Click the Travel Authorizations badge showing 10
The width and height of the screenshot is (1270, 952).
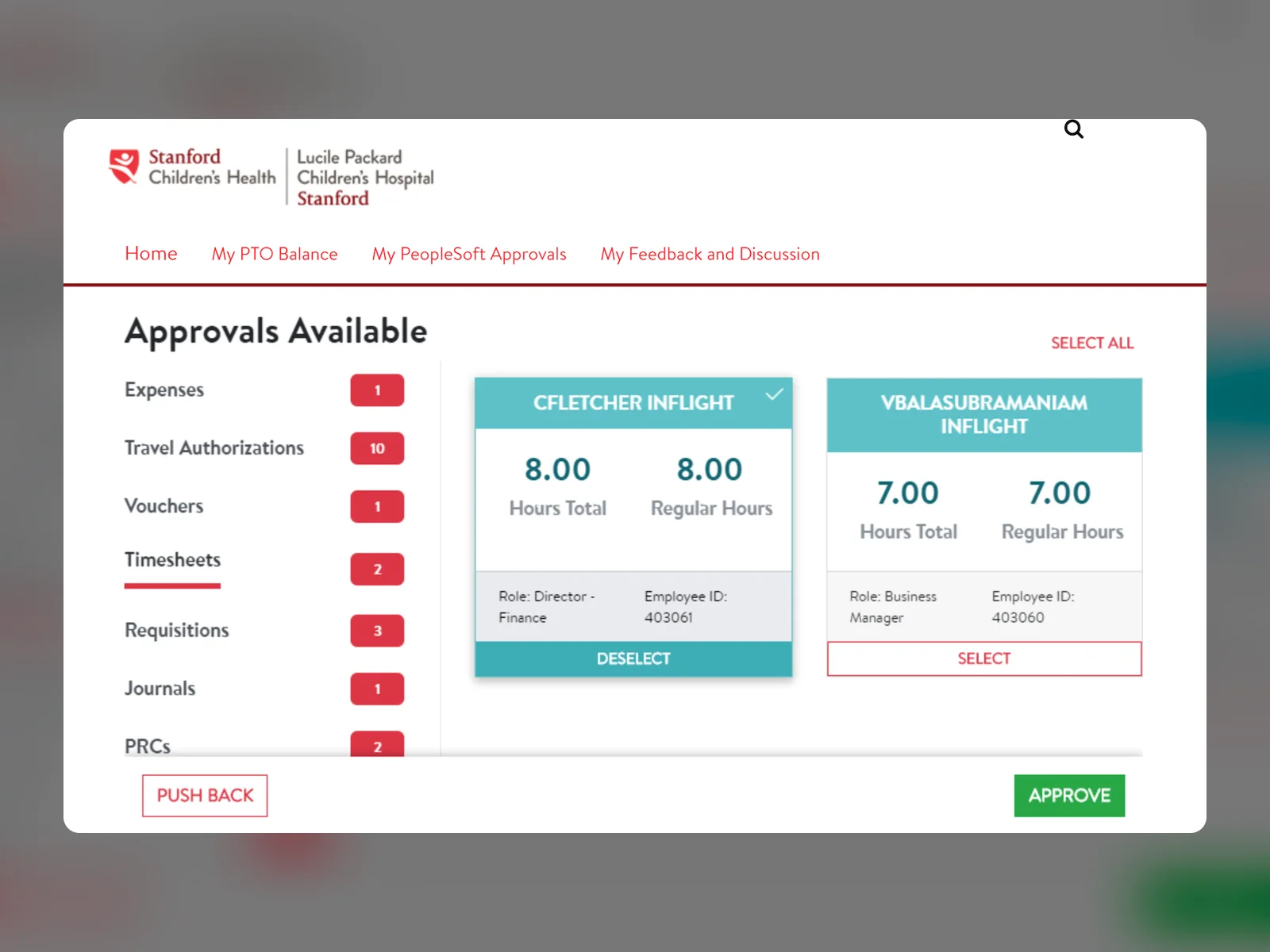click(x=377, y=448)
